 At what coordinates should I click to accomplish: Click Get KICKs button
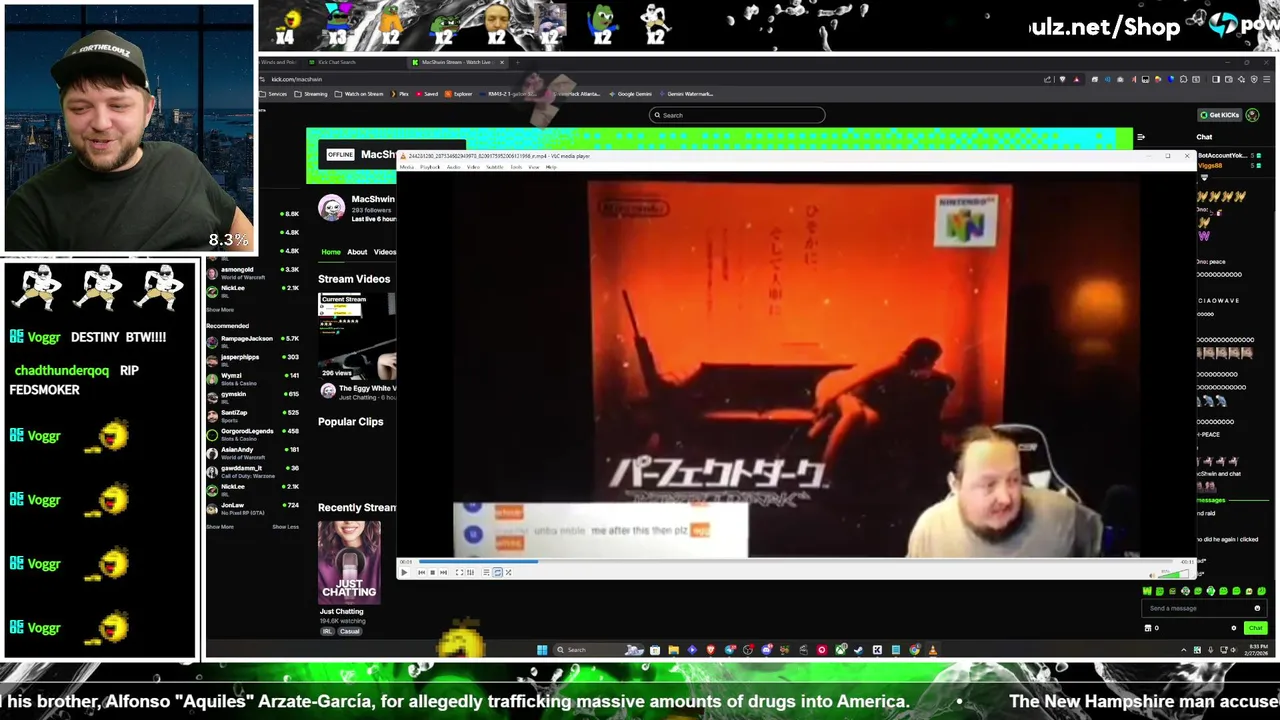click(x=1220, y=115)
